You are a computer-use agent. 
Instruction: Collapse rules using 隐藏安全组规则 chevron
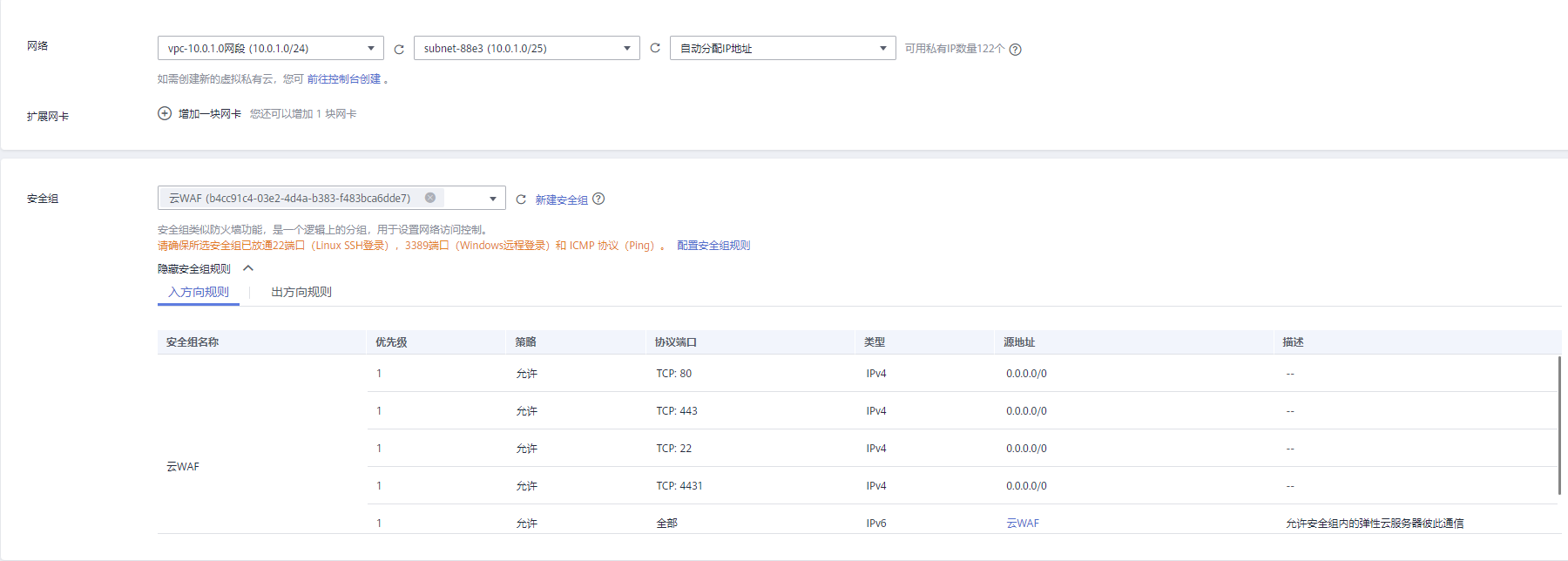click(248, 268)
